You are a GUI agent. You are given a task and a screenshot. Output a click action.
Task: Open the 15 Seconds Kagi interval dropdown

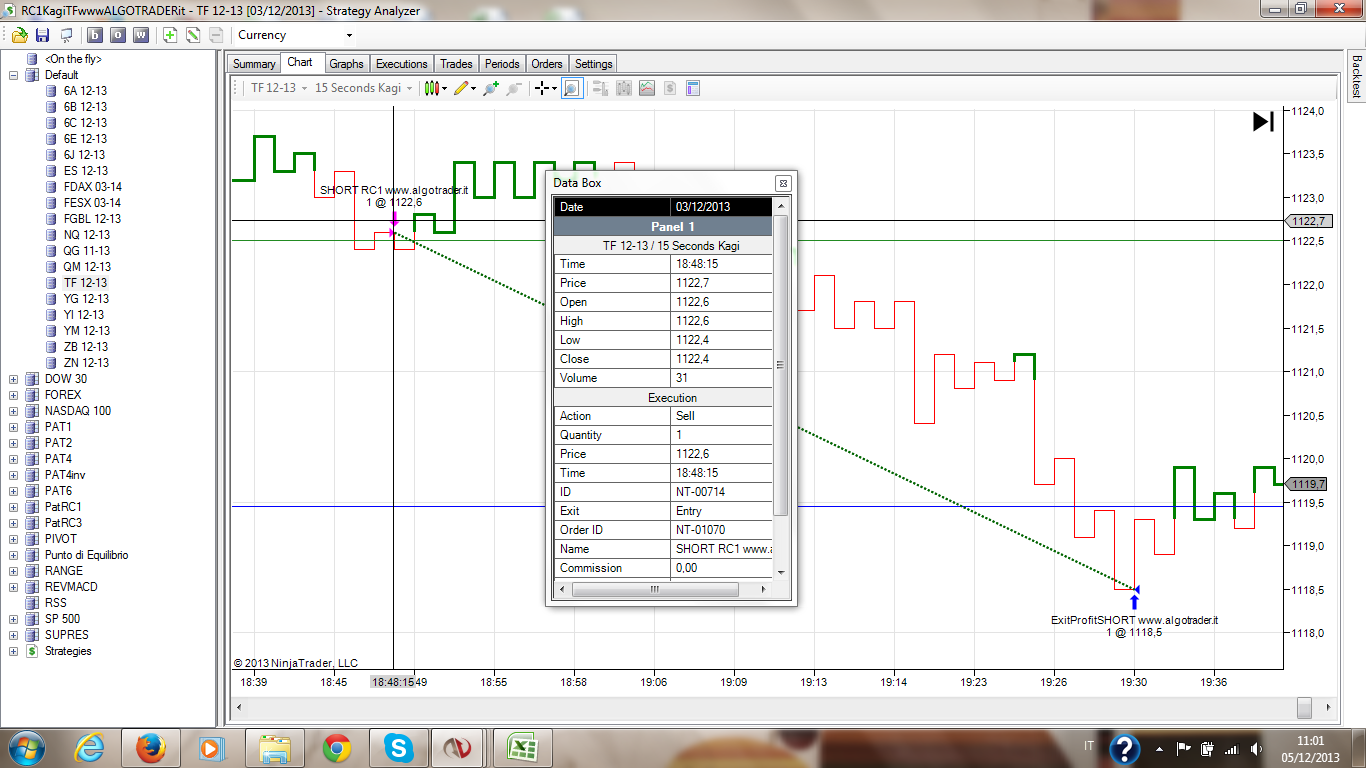pyautogui.click(x=363, y=88)
